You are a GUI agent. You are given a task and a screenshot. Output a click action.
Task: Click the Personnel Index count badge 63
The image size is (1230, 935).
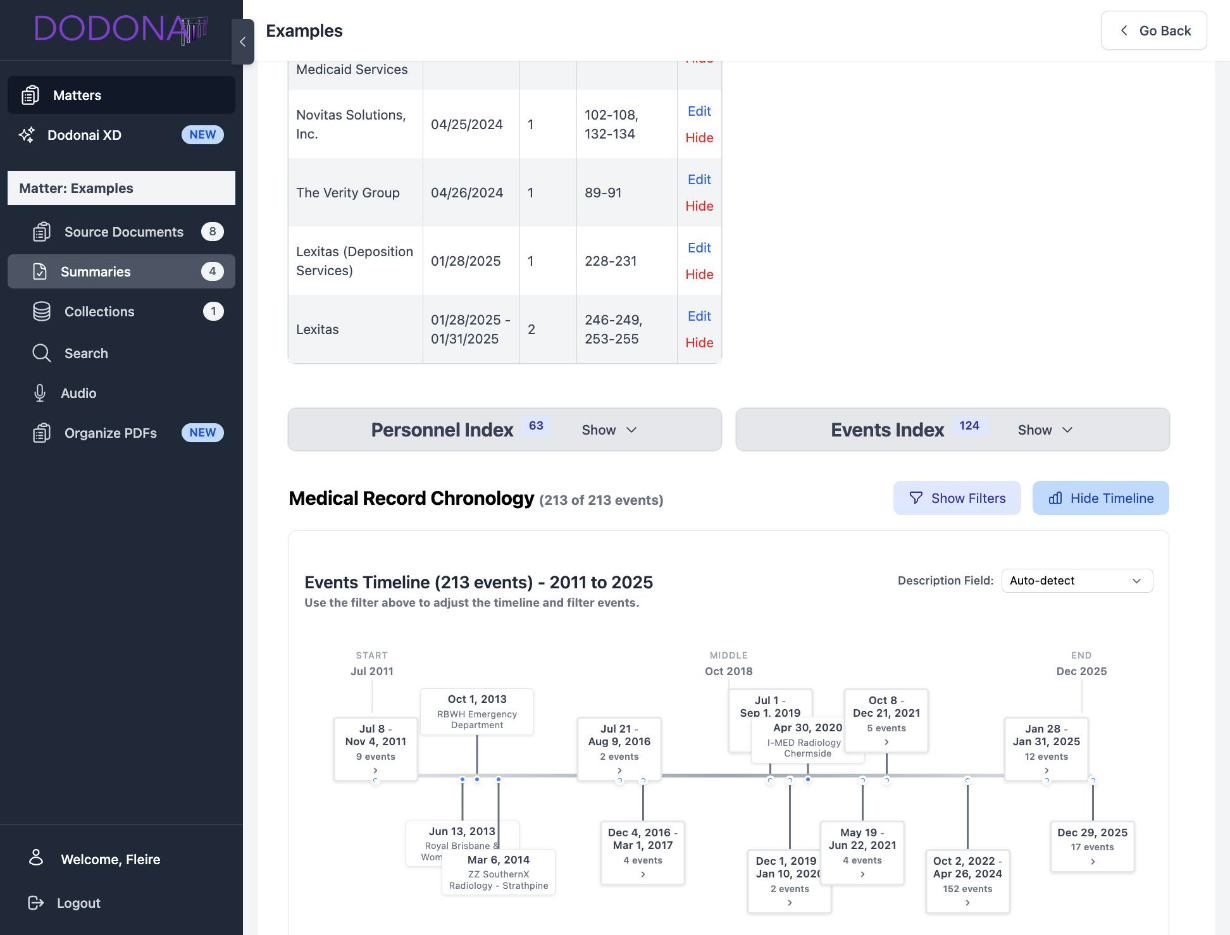(536, 426)
